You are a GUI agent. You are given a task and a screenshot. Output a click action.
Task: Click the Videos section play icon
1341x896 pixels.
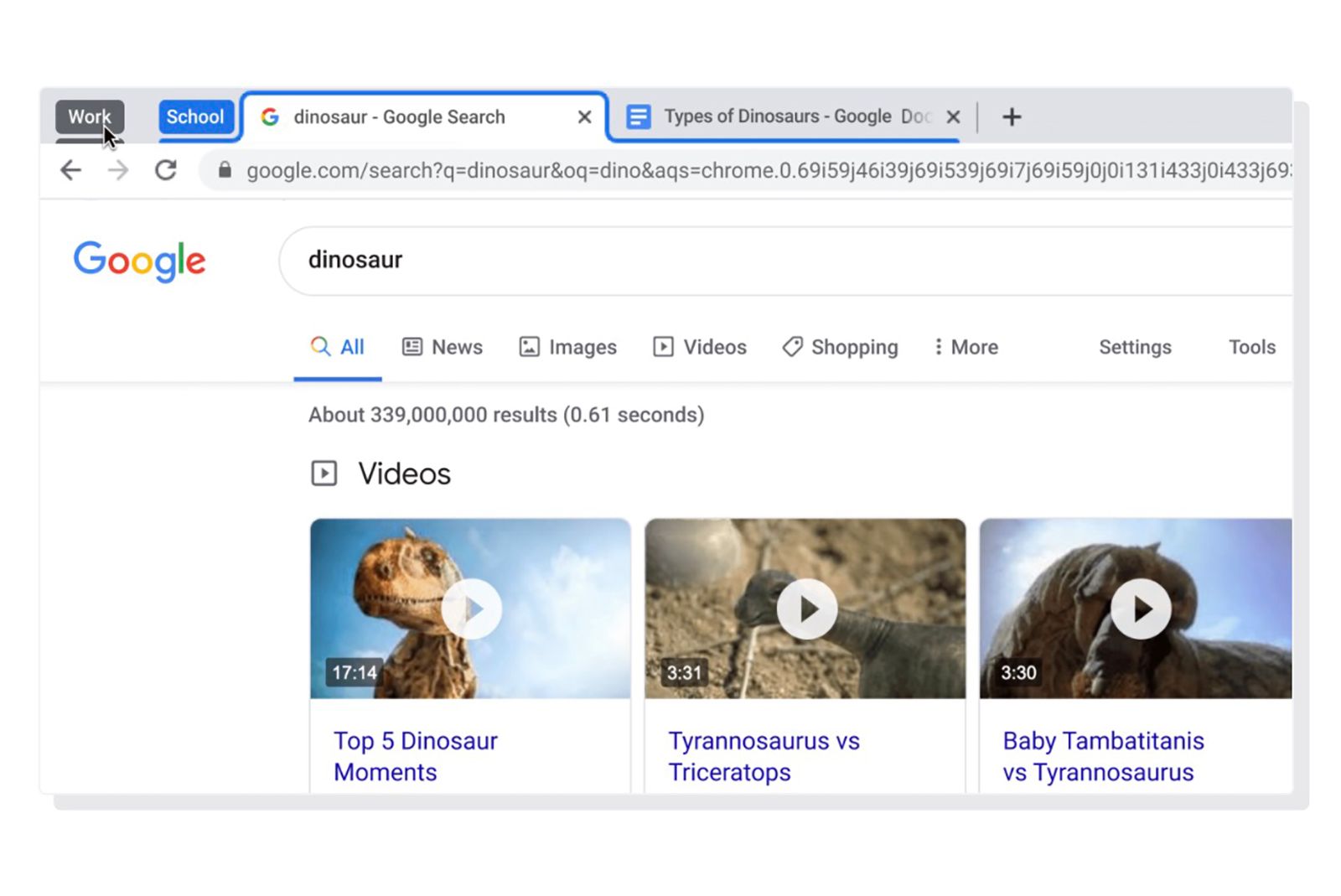324,473
